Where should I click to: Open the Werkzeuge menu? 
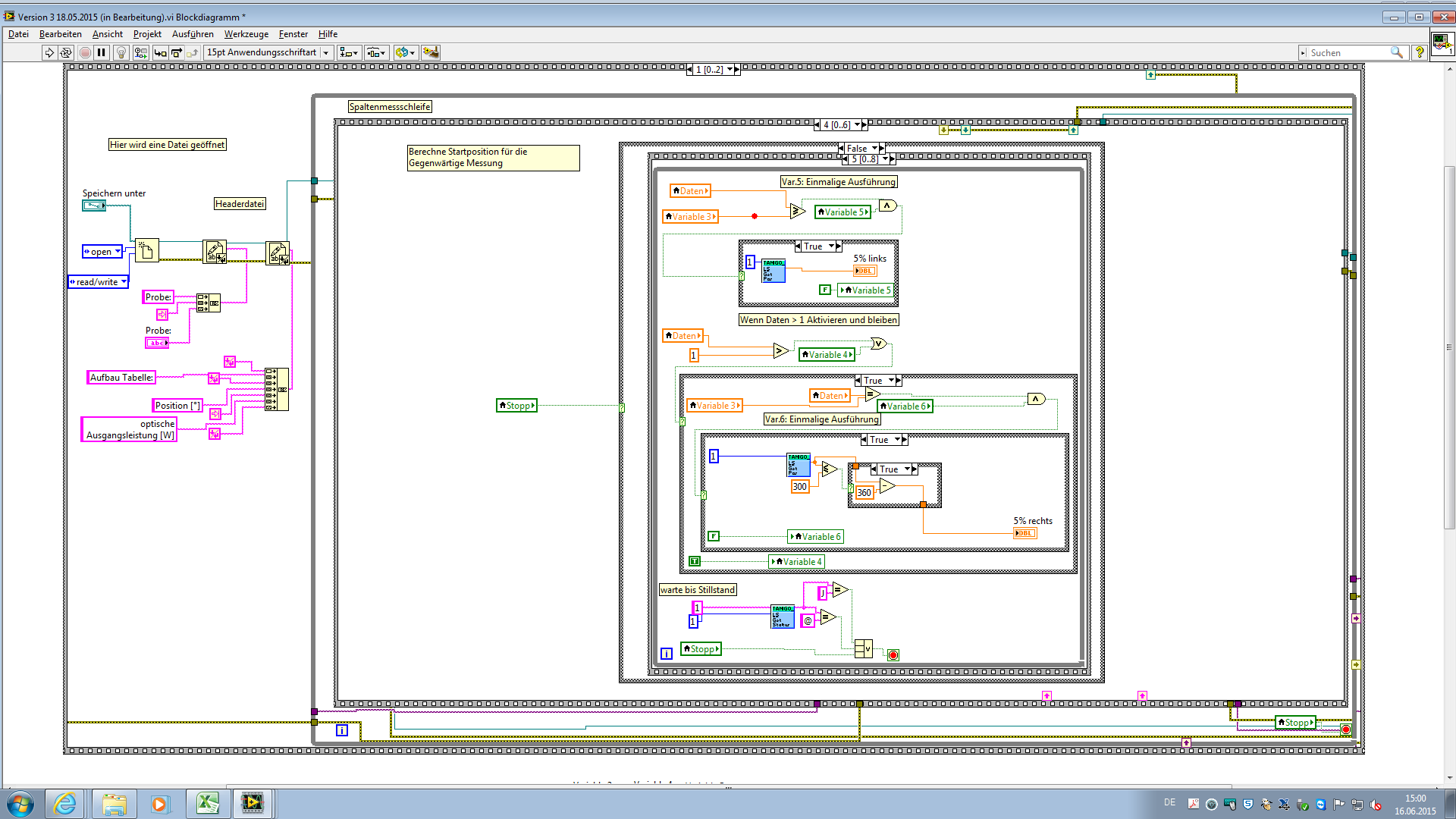(246, 34)
